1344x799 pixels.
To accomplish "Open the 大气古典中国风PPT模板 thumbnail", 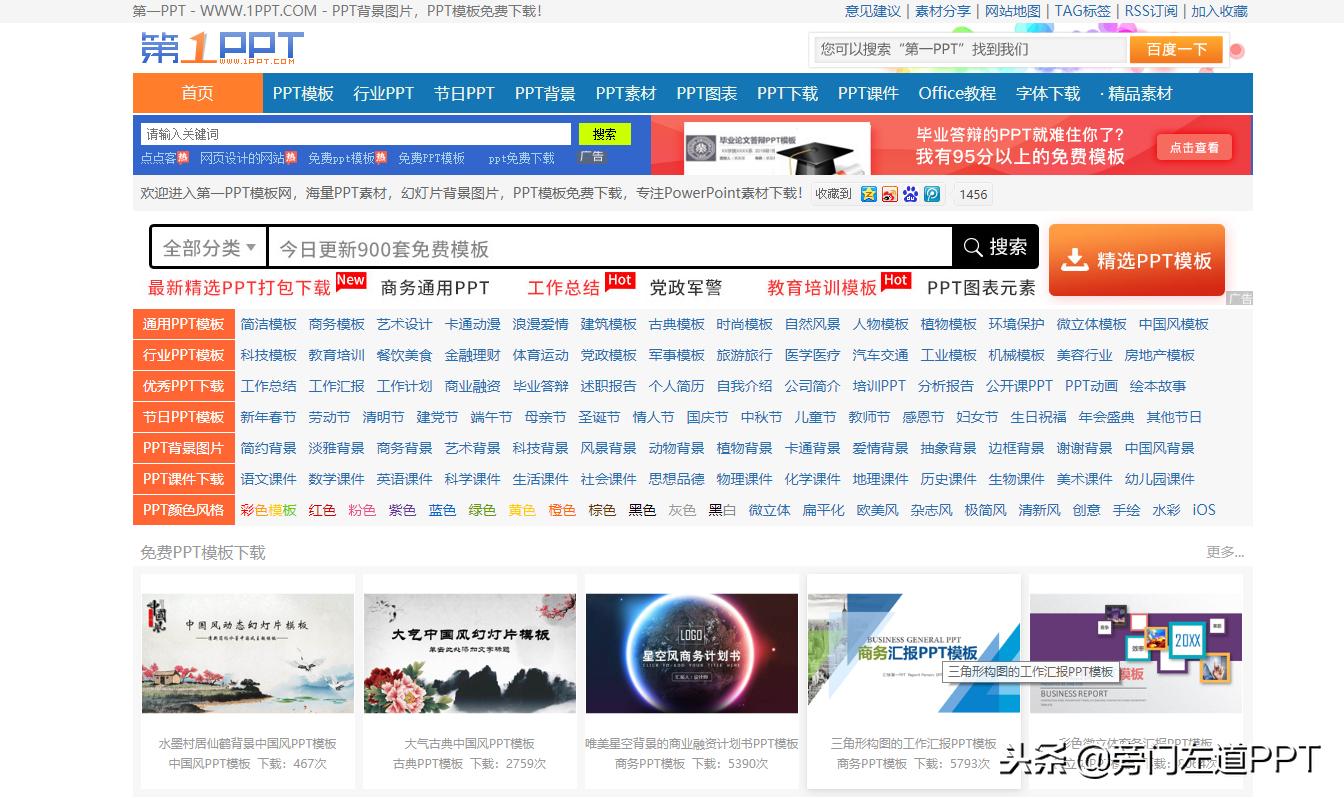I will pyautogui.click(x=469, y=651).
